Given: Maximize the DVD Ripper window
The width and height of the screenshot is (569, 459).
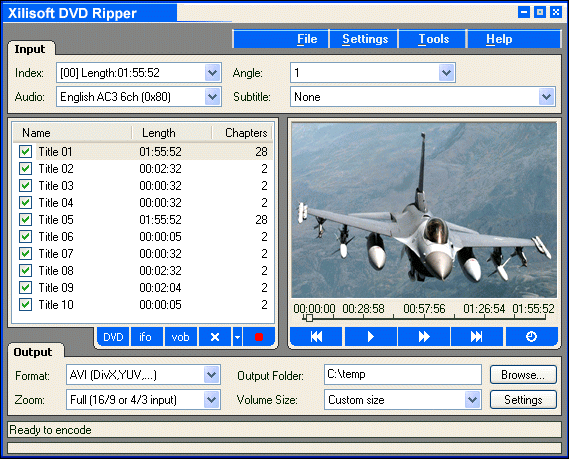Looking at the screenshot, I should pos(540,12).
